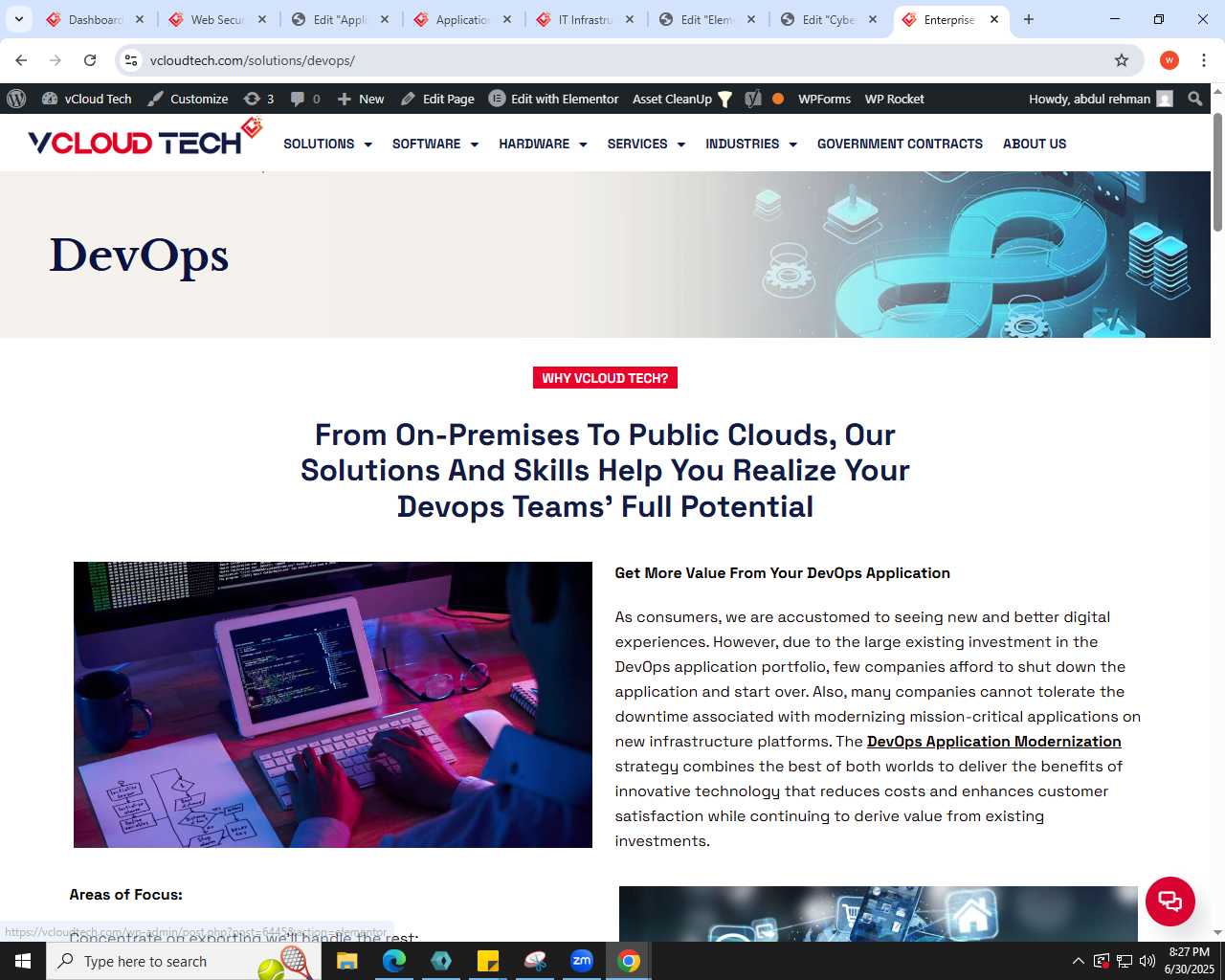This screenshot has height=980, width=1225.
Task: Click the updates icon showing 3
Action: (x=258, y=99)
